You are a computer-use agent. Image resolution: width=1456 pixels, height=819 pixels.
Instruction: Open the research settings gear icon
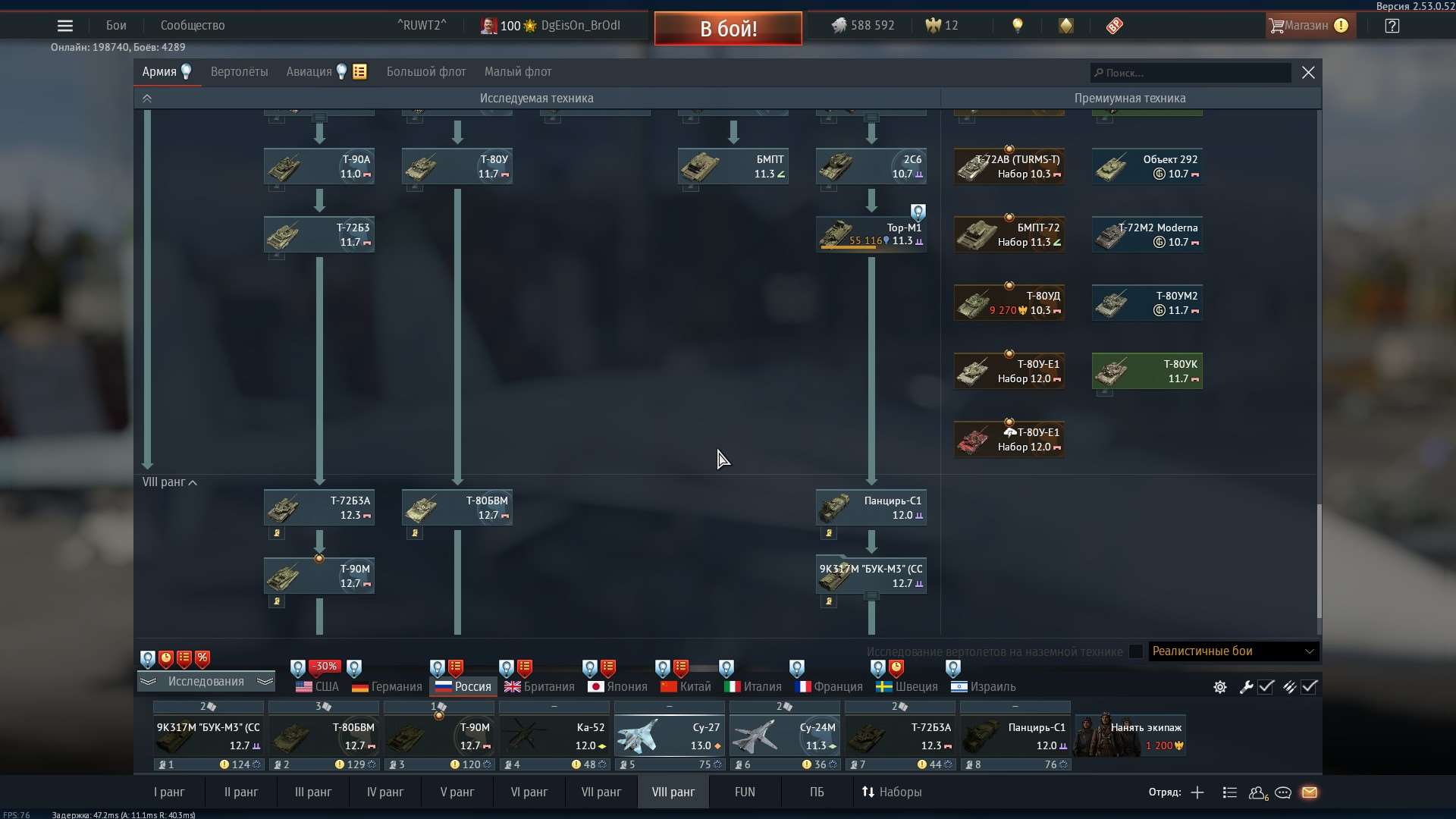1219,687
